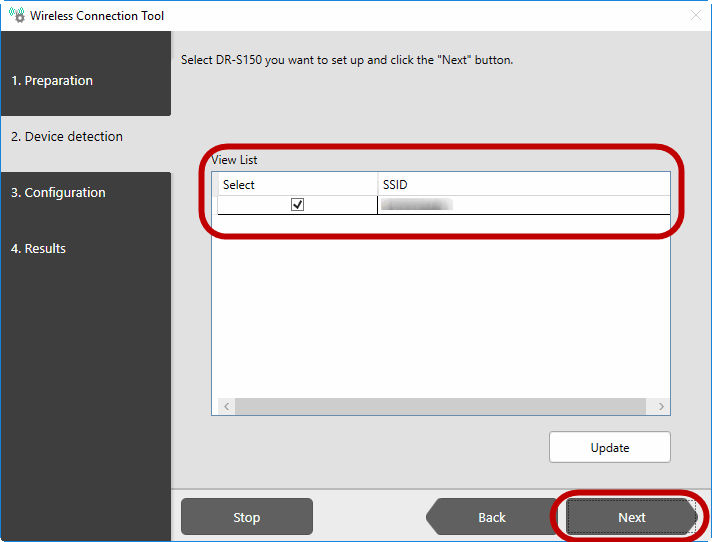Click the Stop button
The height and width of the screenshot is (542, 712).
click(246, 517)
